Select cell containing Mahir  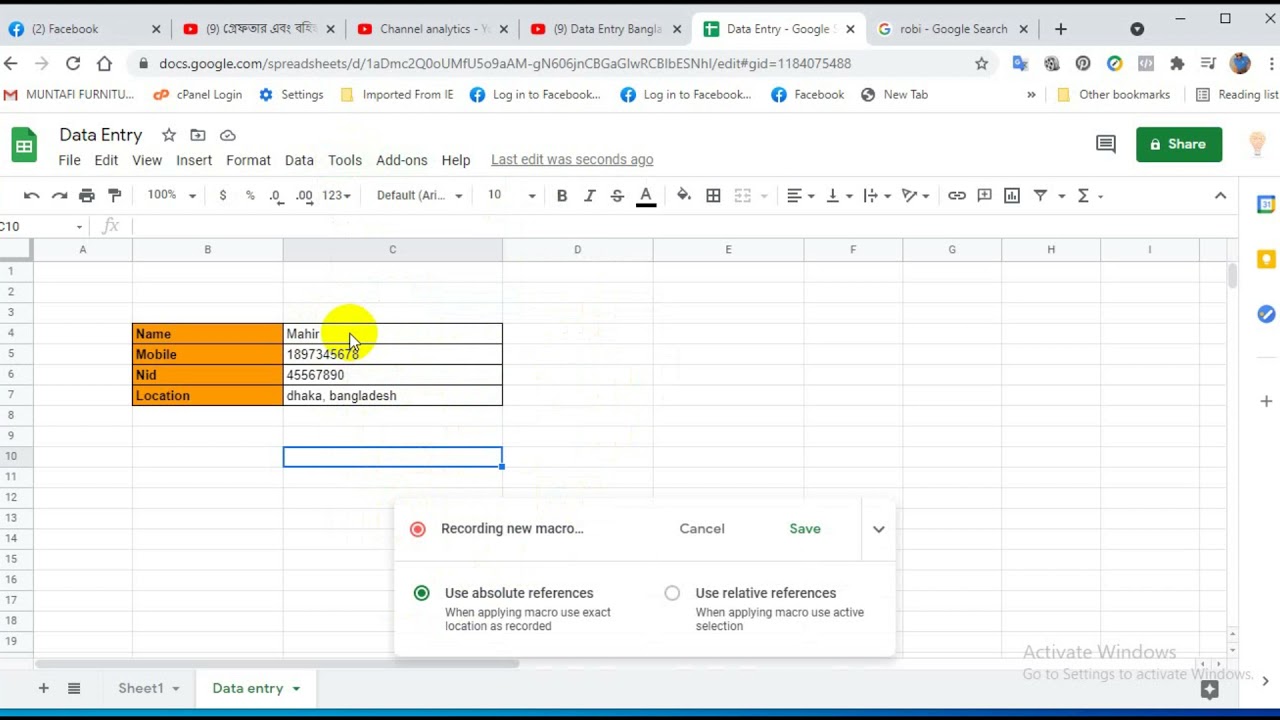392,334
